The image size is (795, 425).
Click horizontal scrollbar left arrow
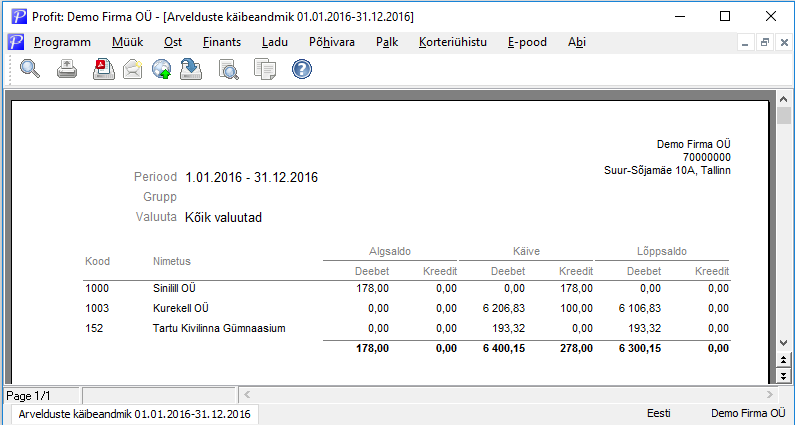(247, 395)
